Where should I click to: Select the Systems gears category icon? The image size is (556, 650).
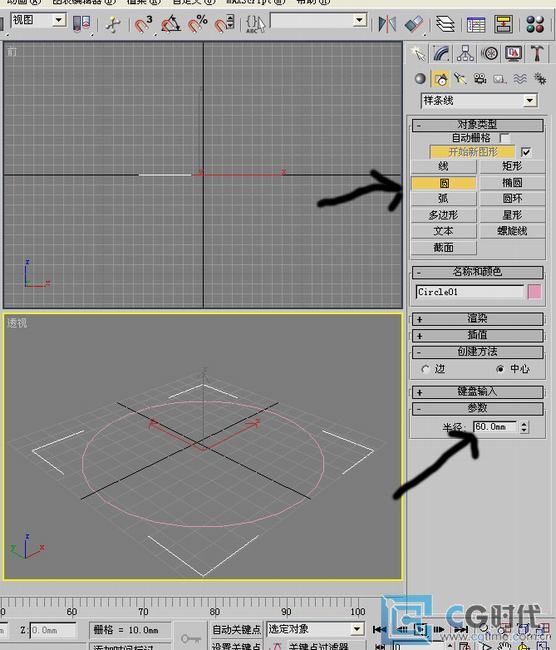click(x=540, y=78)
